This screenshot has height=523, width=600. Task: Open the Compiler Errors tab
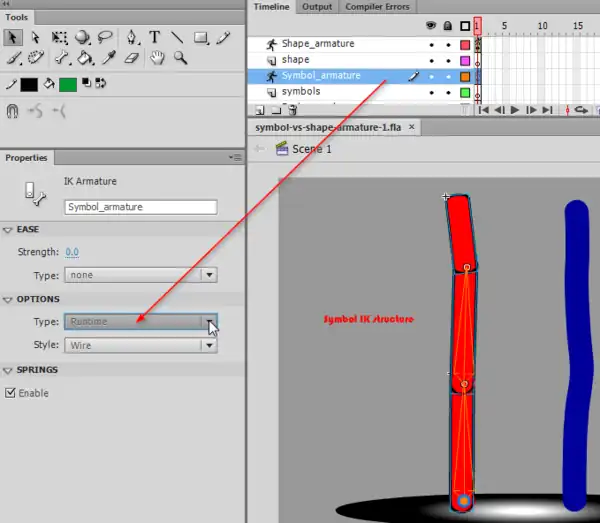(x=376, y=7)
